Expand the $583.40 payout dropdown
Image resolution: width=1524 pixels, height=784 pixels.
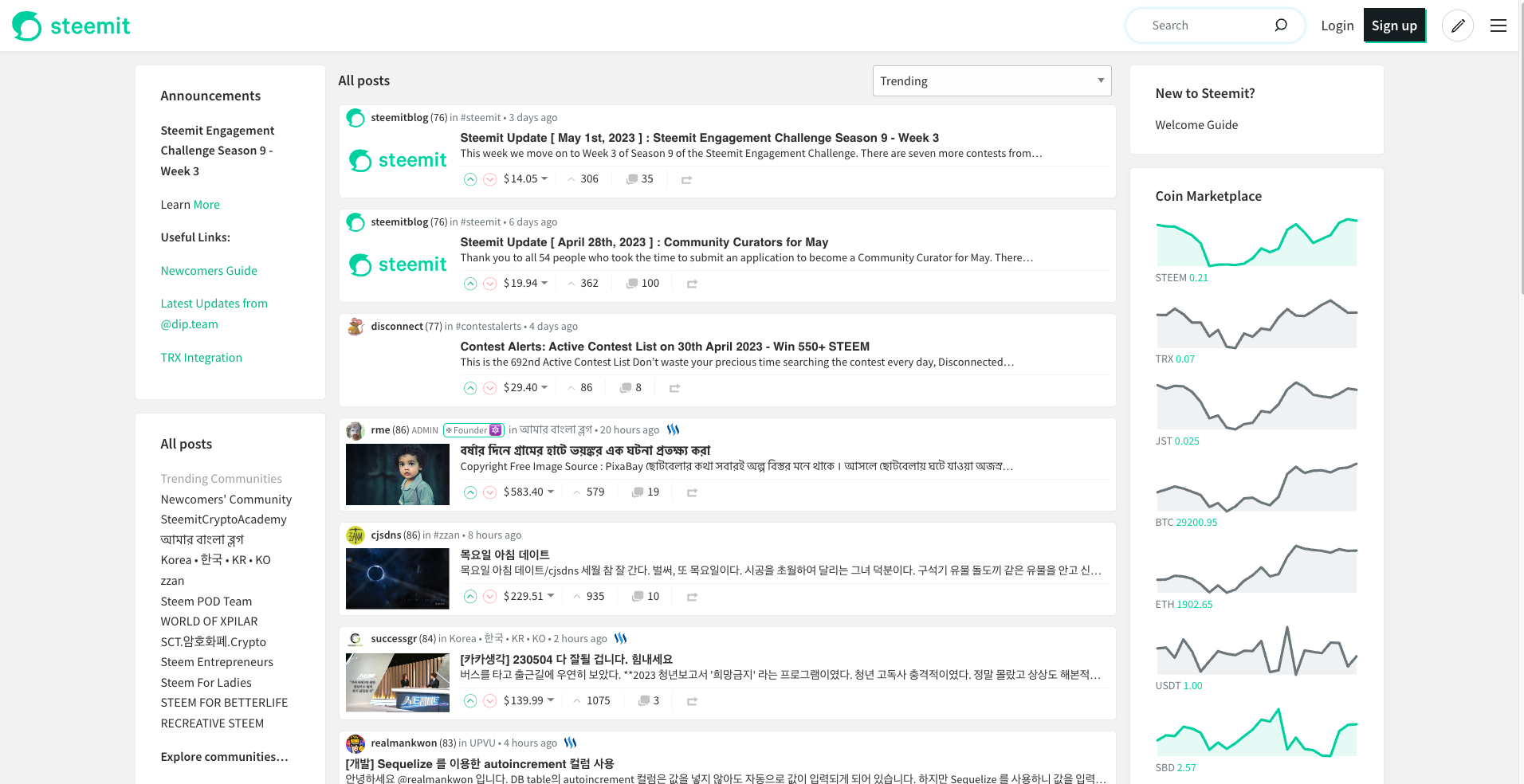(x=528, y=492)
